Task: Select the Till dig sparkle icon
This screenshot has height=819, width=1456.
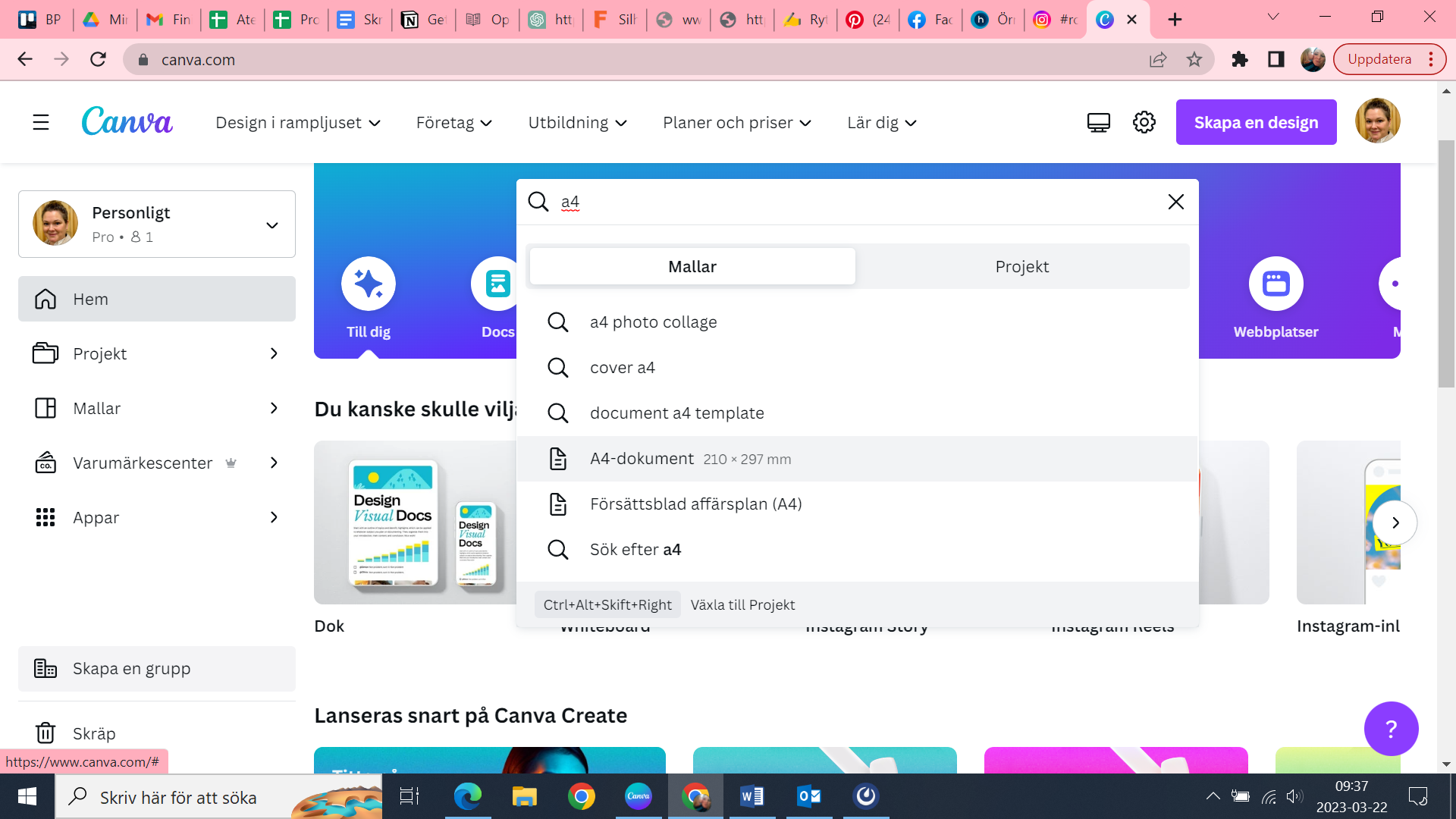Action: [369, 284]
